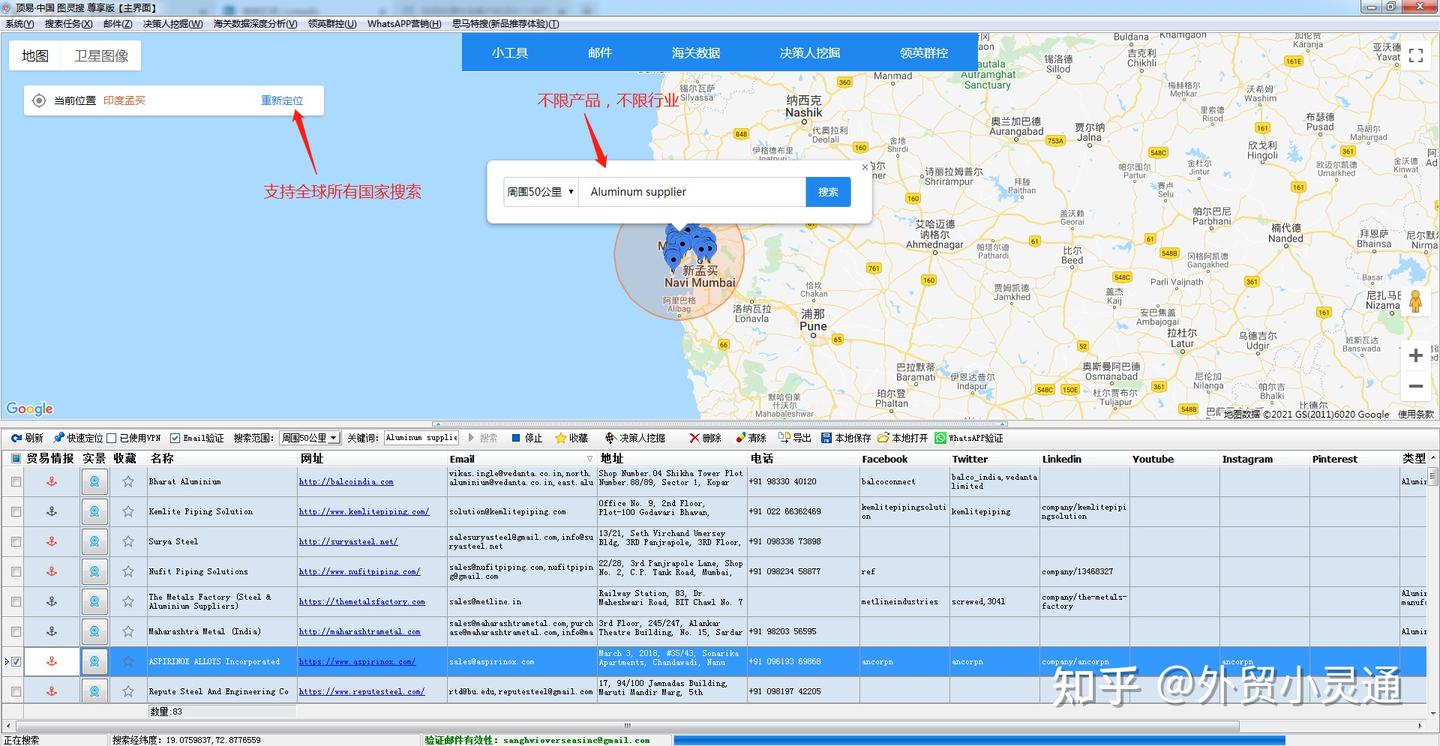Open the reputesteel.com website link

(x=362, y=692)
